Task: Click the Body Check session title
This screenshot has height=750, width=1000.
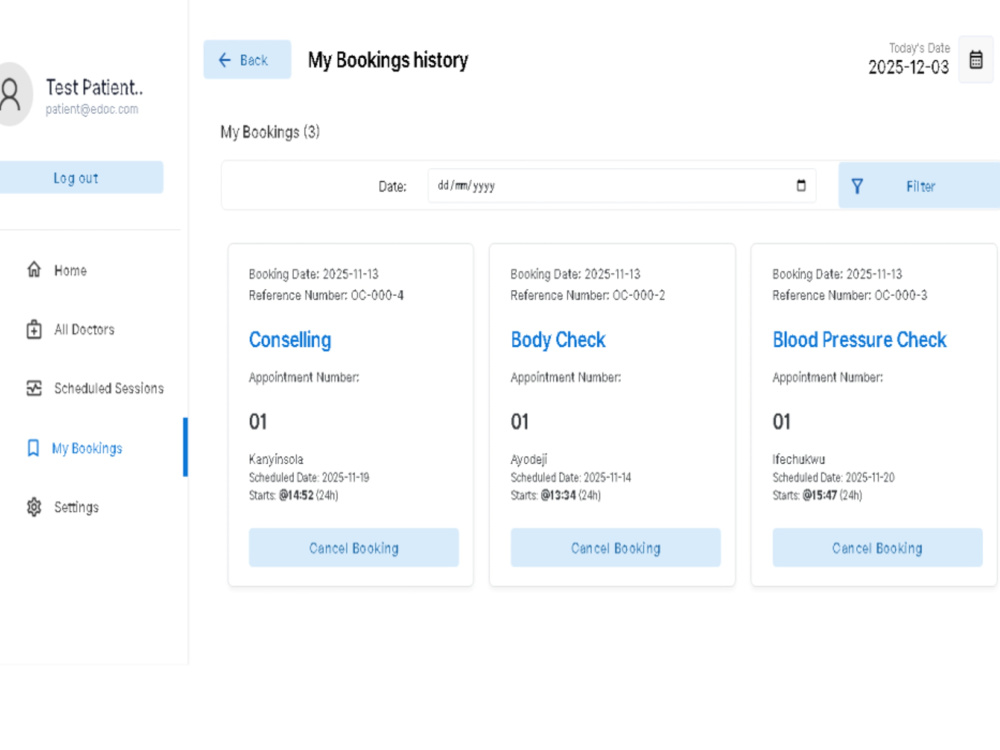Action: [x=558, y=340]
